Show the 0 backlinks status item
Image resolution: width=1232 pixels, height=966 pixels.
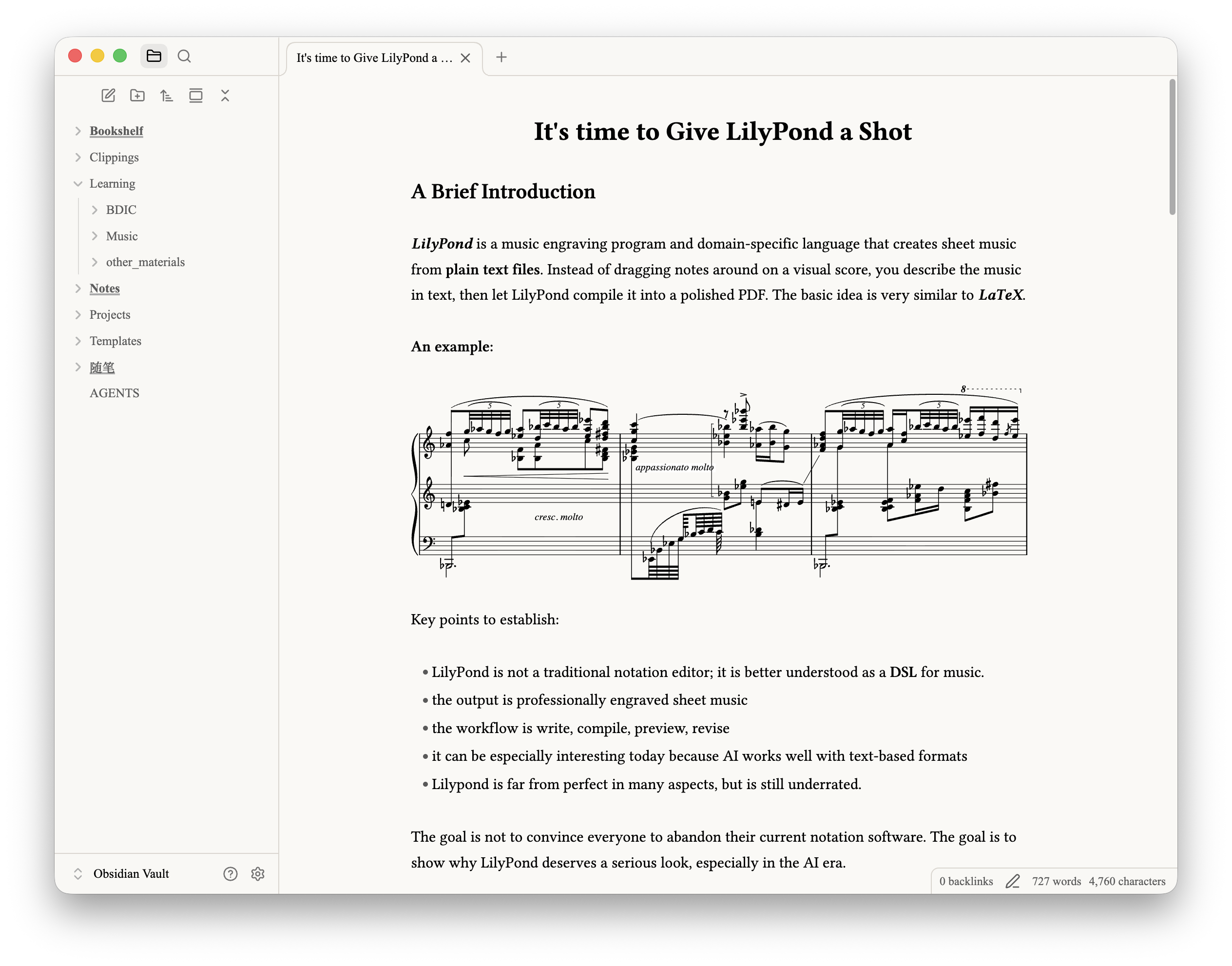point(966,881)
